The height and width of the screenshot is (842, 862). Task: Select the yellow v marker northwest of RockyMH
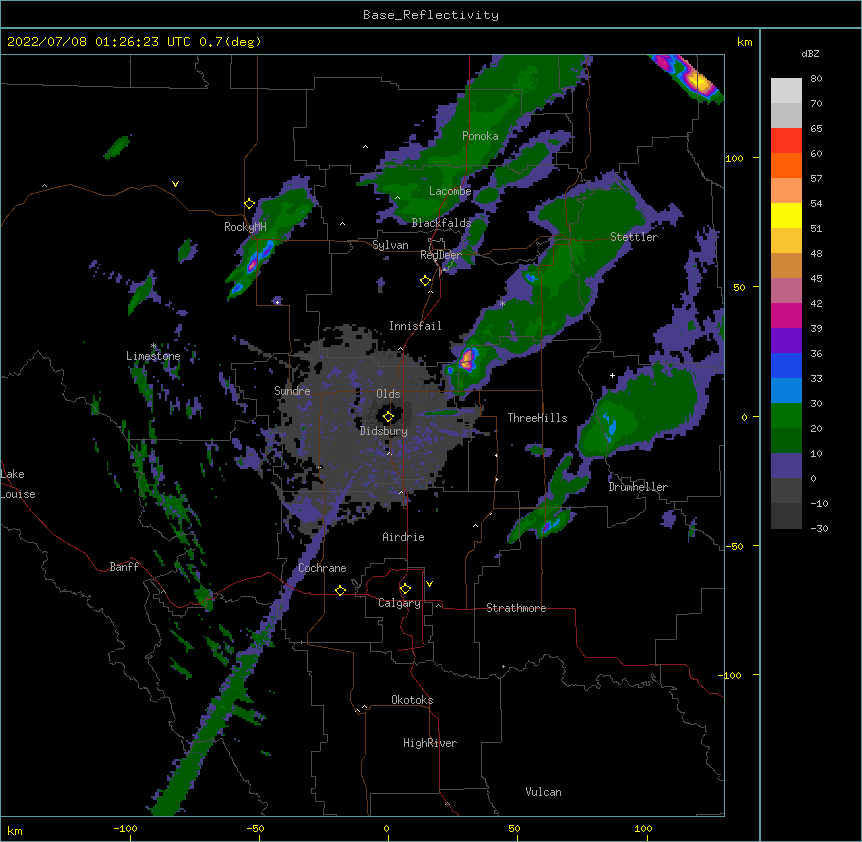click(175, 184)
